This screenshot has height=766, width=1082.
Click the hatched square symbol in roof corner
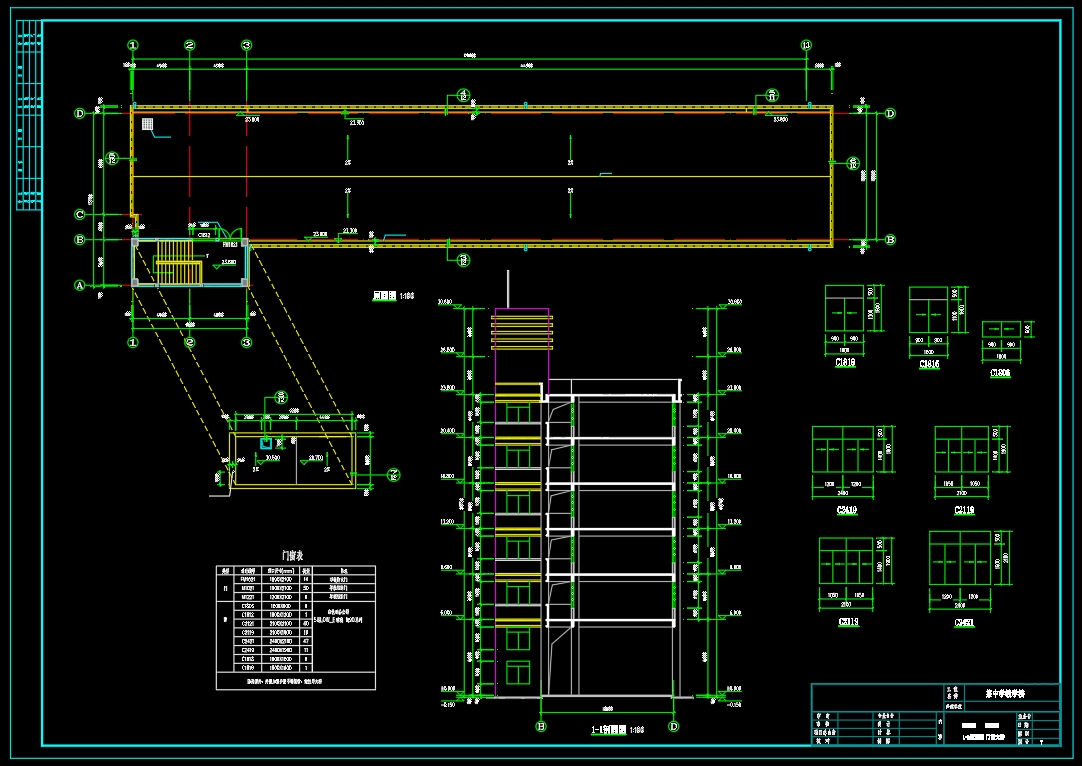pyautogui.click(x=148, y=124)
